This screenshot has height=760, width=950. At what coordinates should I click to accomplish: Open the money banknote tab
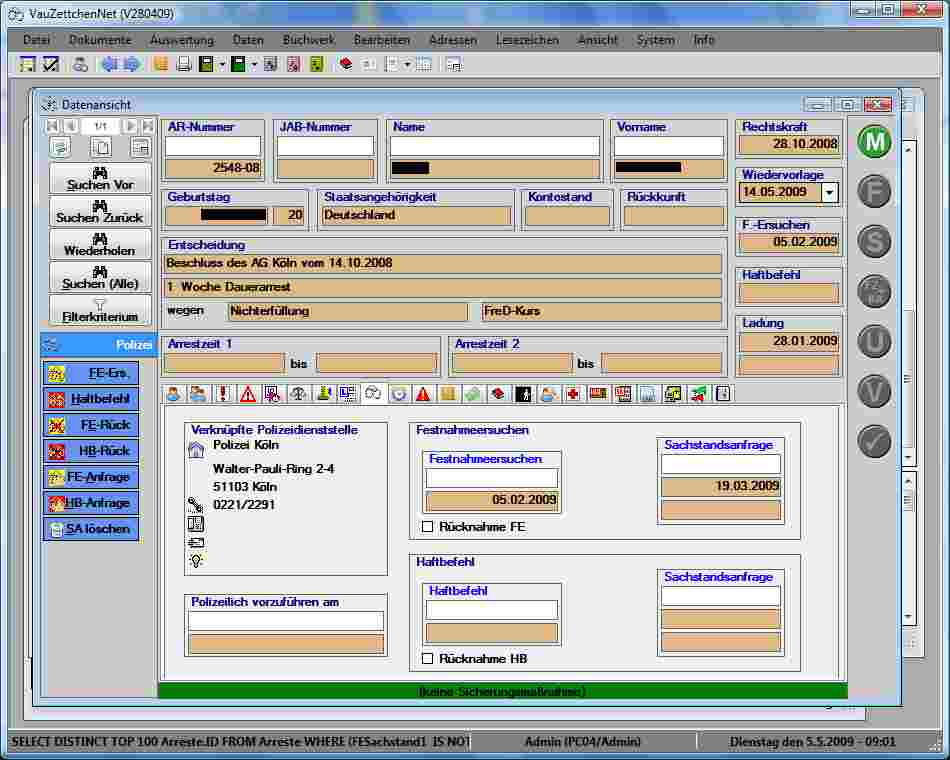pyautogui.click(x=473, y=394)
